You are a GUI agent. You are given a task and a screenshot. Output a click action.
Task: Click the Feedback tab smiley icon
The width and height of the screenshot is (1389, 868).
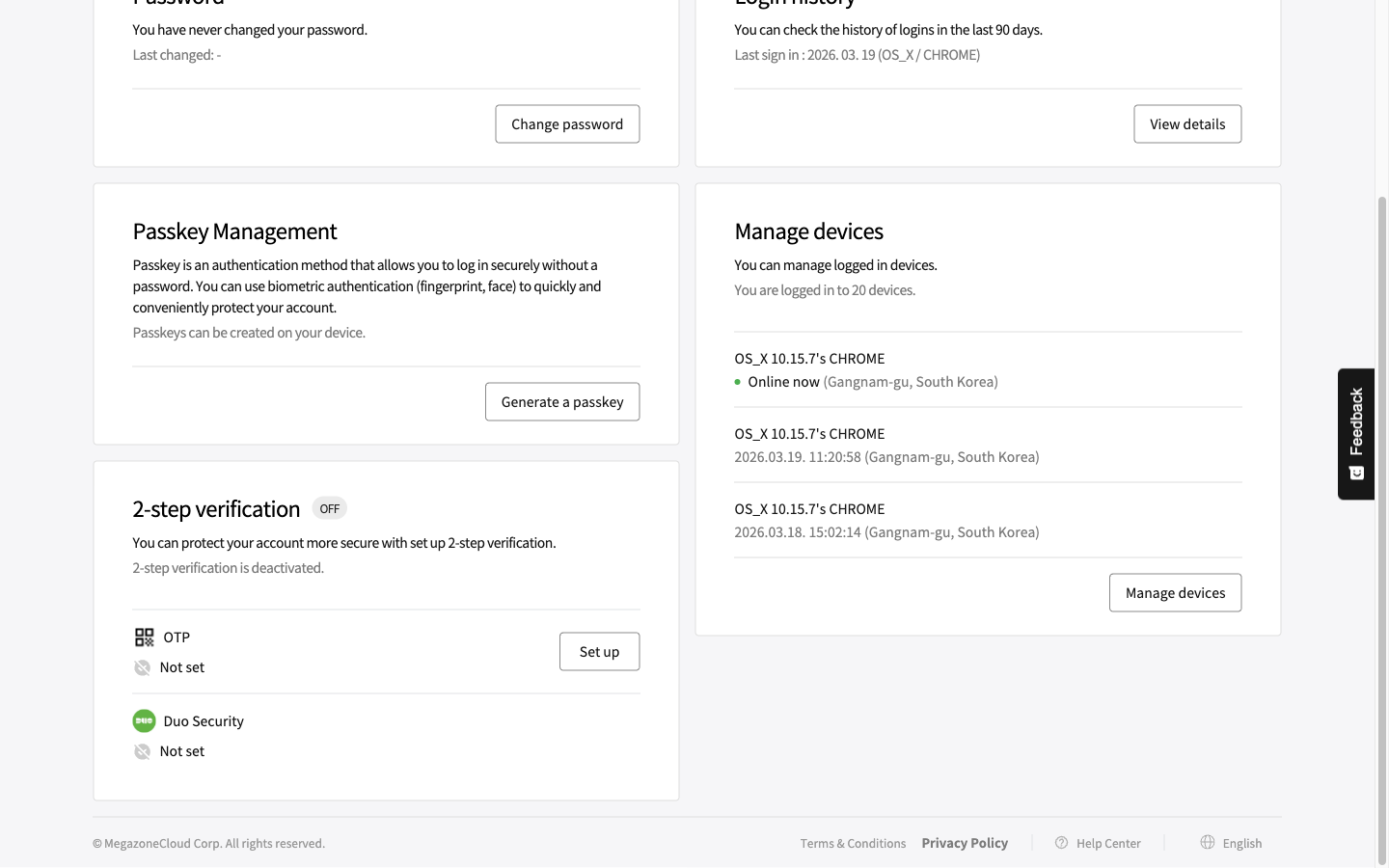(x=1356, y=474)
